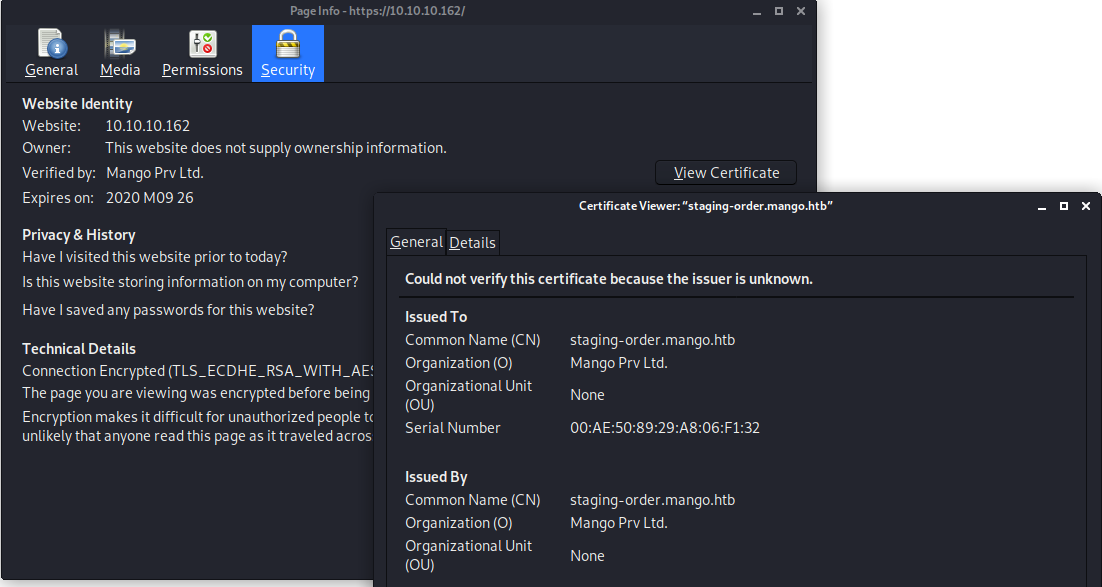
Task: Click Verified by Mango Prv Ltd. value
Action: pos(155,173)
